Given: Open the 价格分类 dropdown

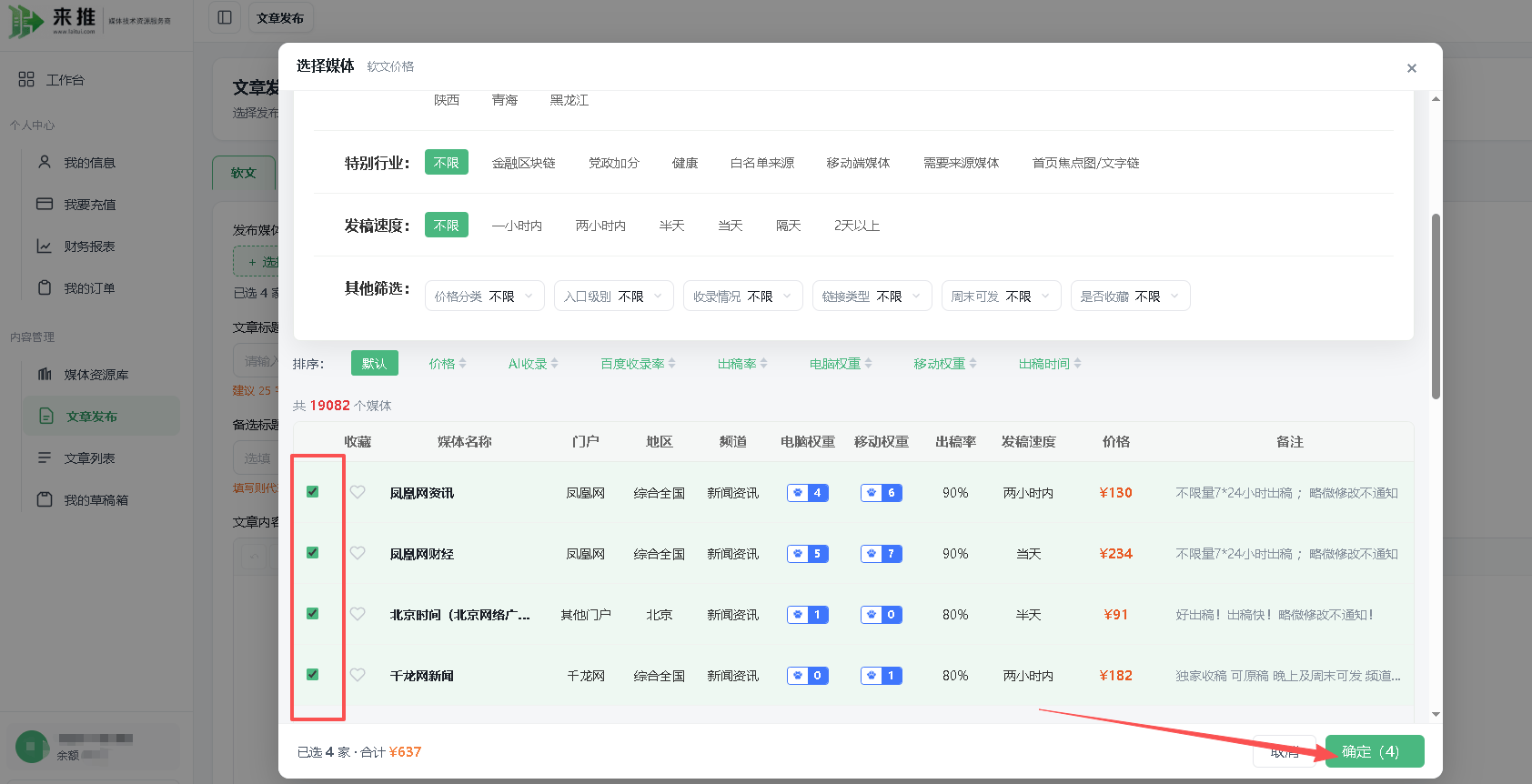Looking at the screenshot, I should 485,296.
